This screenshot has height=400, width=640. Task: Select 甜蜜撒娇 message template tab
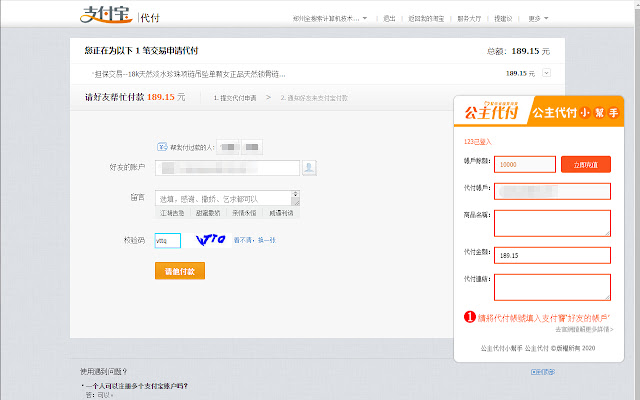tap(208, 213)
